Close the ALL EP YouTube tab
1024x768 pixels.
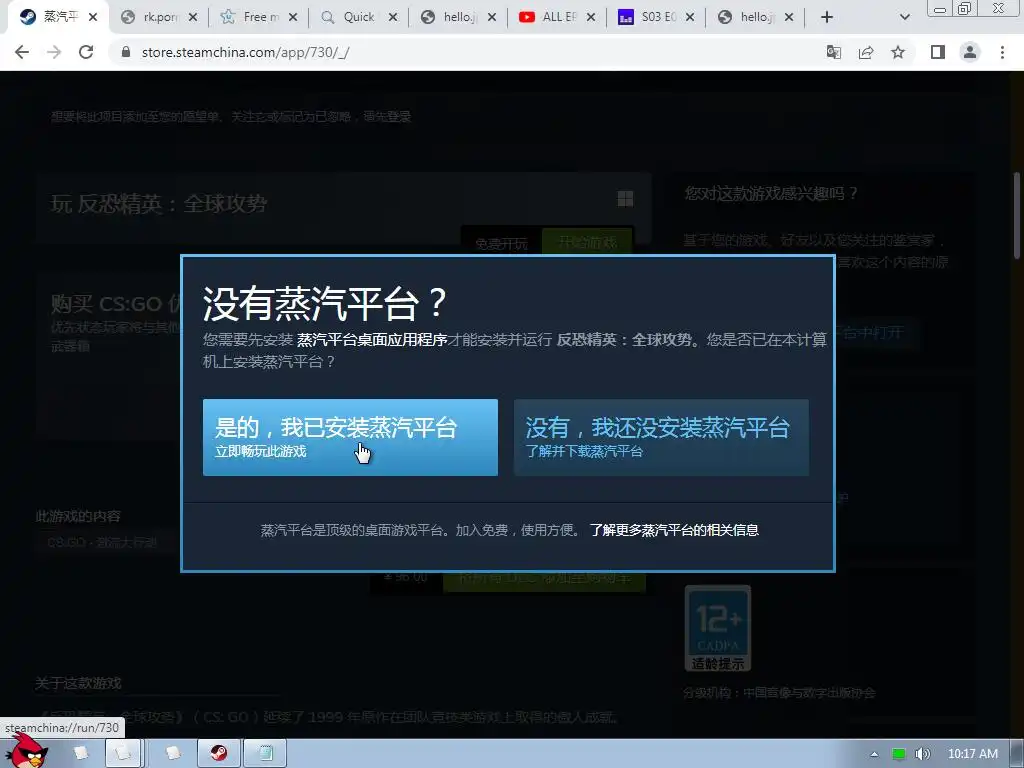pyautogui.click(x=590, y=17)
